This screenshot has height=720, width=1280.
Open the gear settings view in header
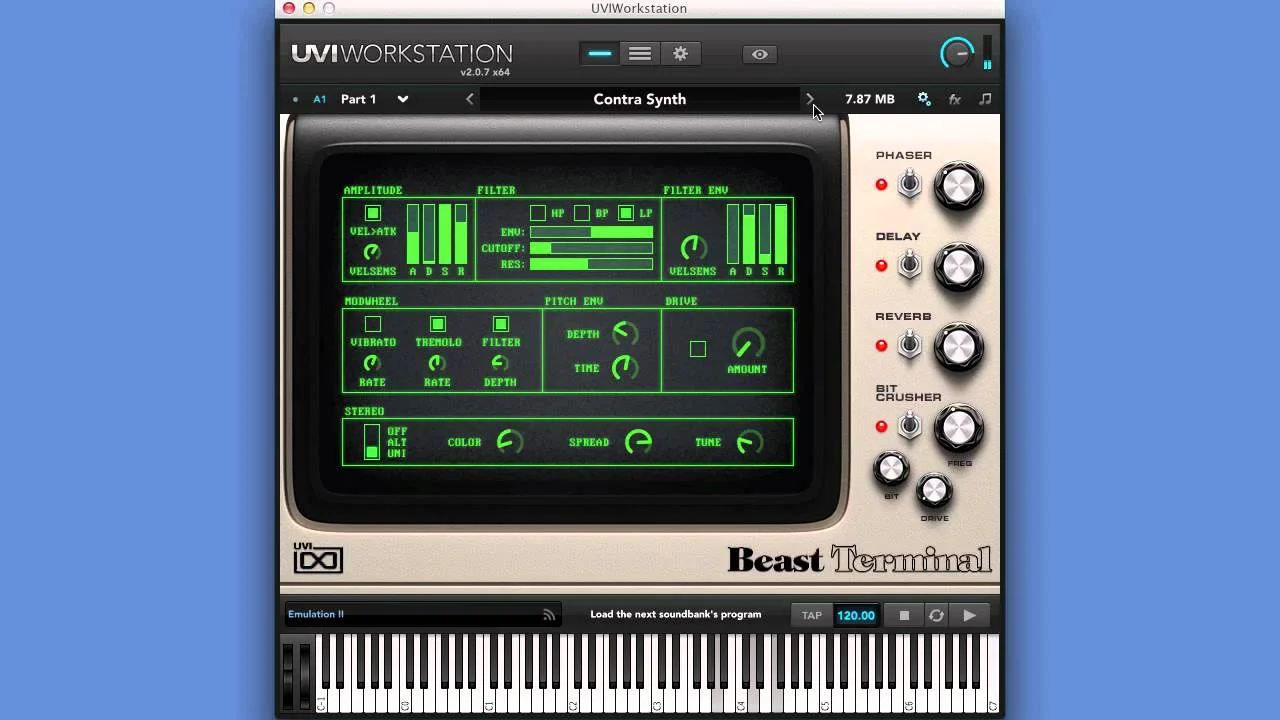coord(680,54)
